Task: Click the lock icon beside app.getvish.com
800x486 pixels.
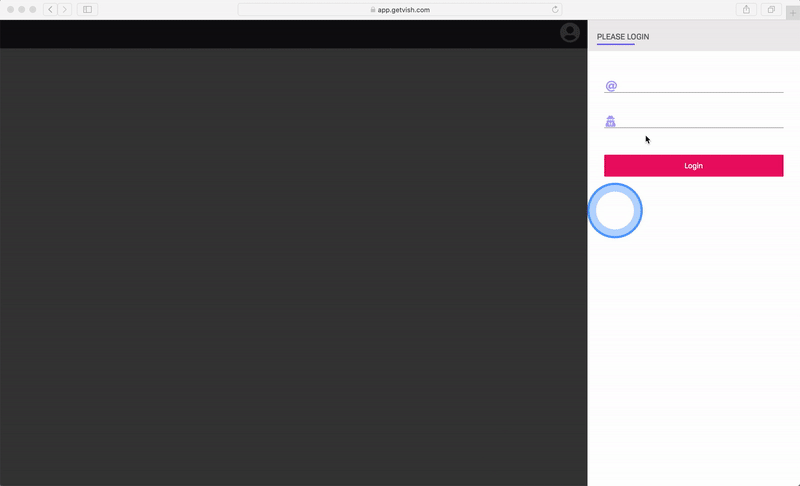Action: (x=372, y=9)
